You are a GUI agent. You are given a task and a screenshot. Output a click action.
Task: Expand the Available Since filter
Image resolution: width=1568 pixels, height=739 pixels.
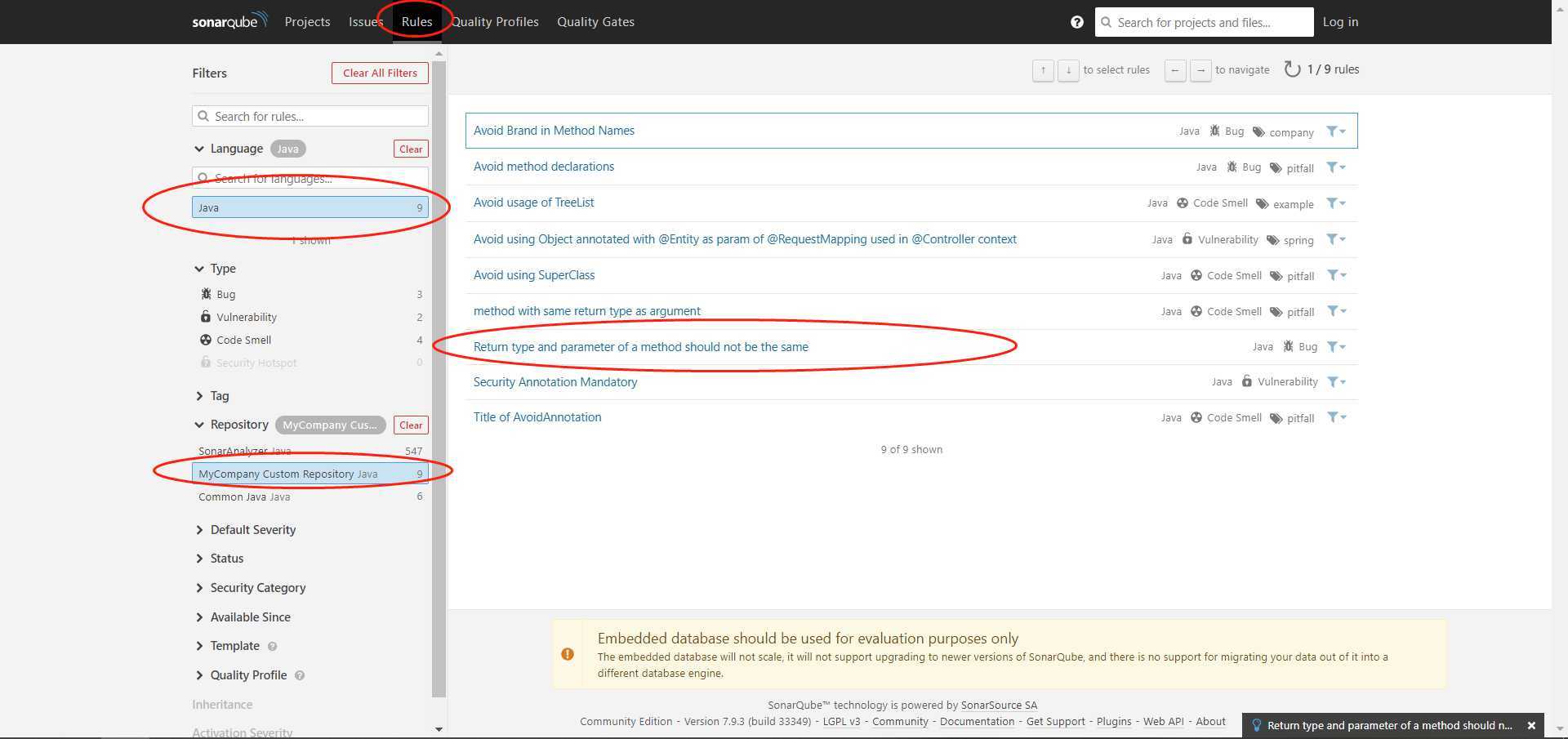(243, 617)
